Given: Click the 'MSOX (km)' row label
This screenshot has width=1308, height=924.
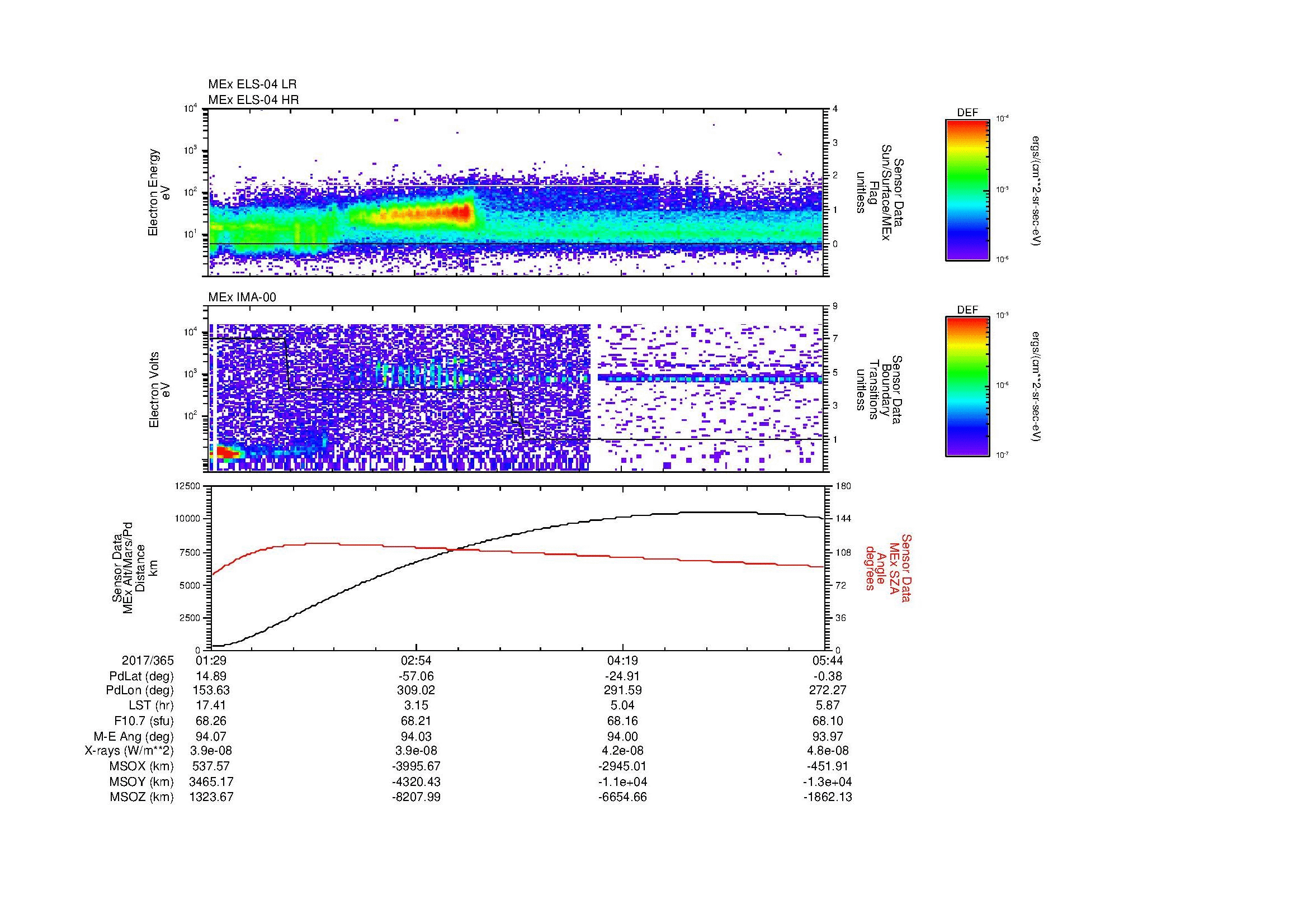Looking at the screenshot, I should tap(141, 766).
